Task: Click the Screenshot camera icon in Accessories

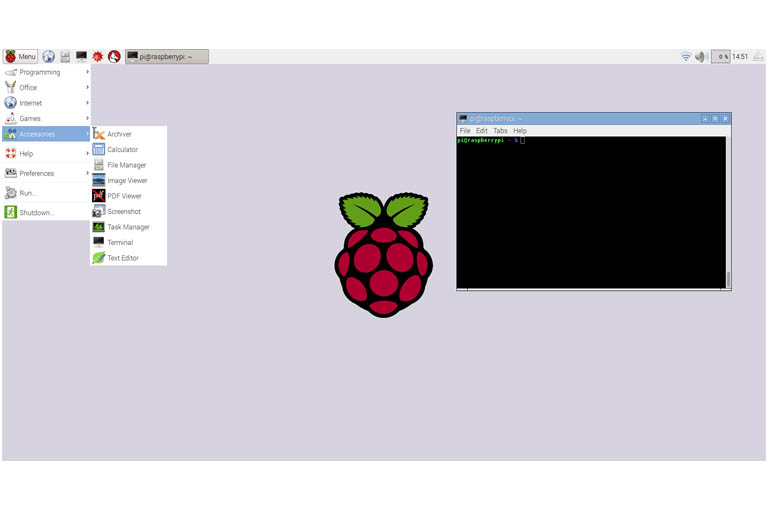Action: tap(98, 211)
